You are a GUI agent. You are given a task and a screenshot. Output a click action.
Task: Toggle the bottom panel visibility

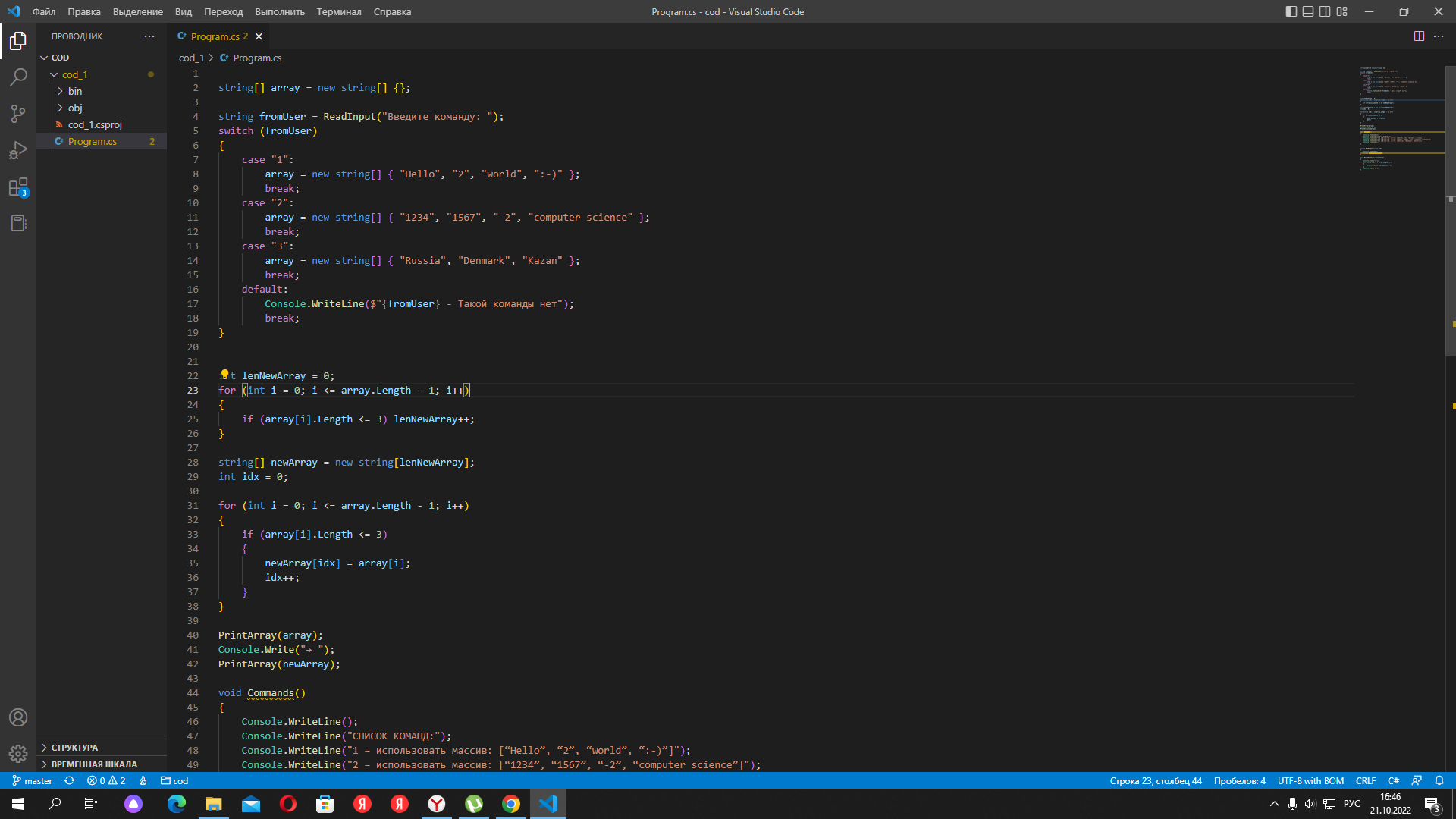click(x=1307, y=11)
